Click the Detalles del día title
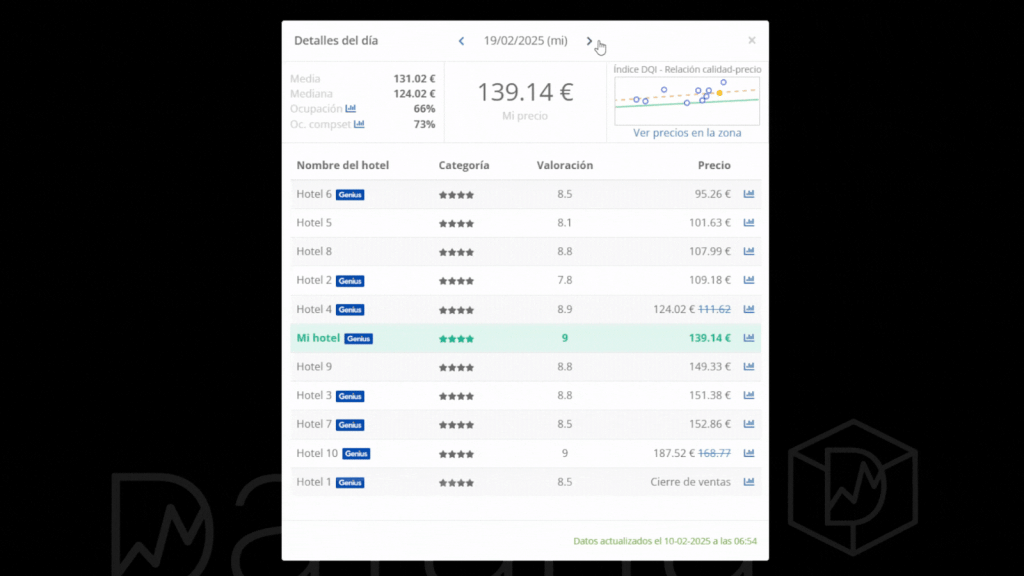This screenshot has height=576, width=1024. [x=336, y=40]
